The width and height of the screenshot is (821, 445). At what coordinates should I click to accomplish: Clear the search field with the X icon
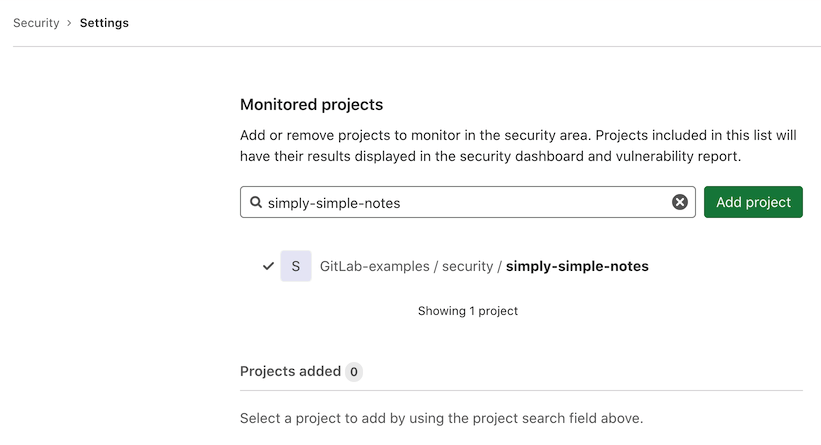680,202
